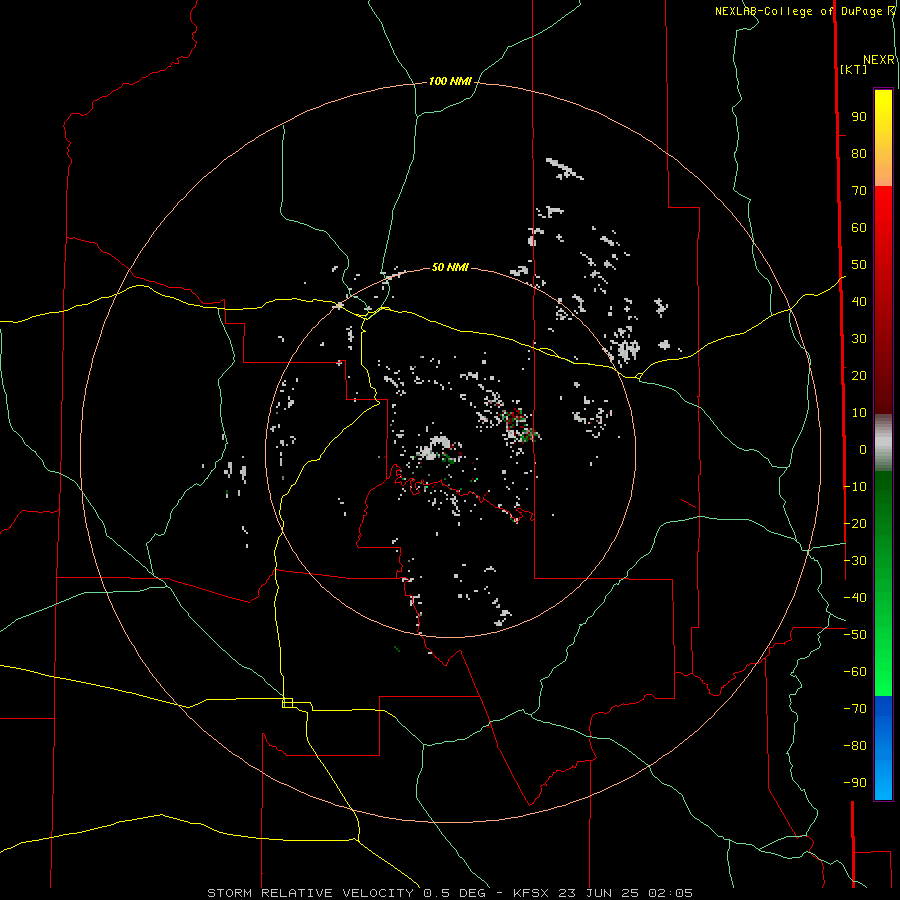Image resolution: width=900 pixels, height=900 pixels.
Task: Click the "70" scale value
Action: [859, 191]
